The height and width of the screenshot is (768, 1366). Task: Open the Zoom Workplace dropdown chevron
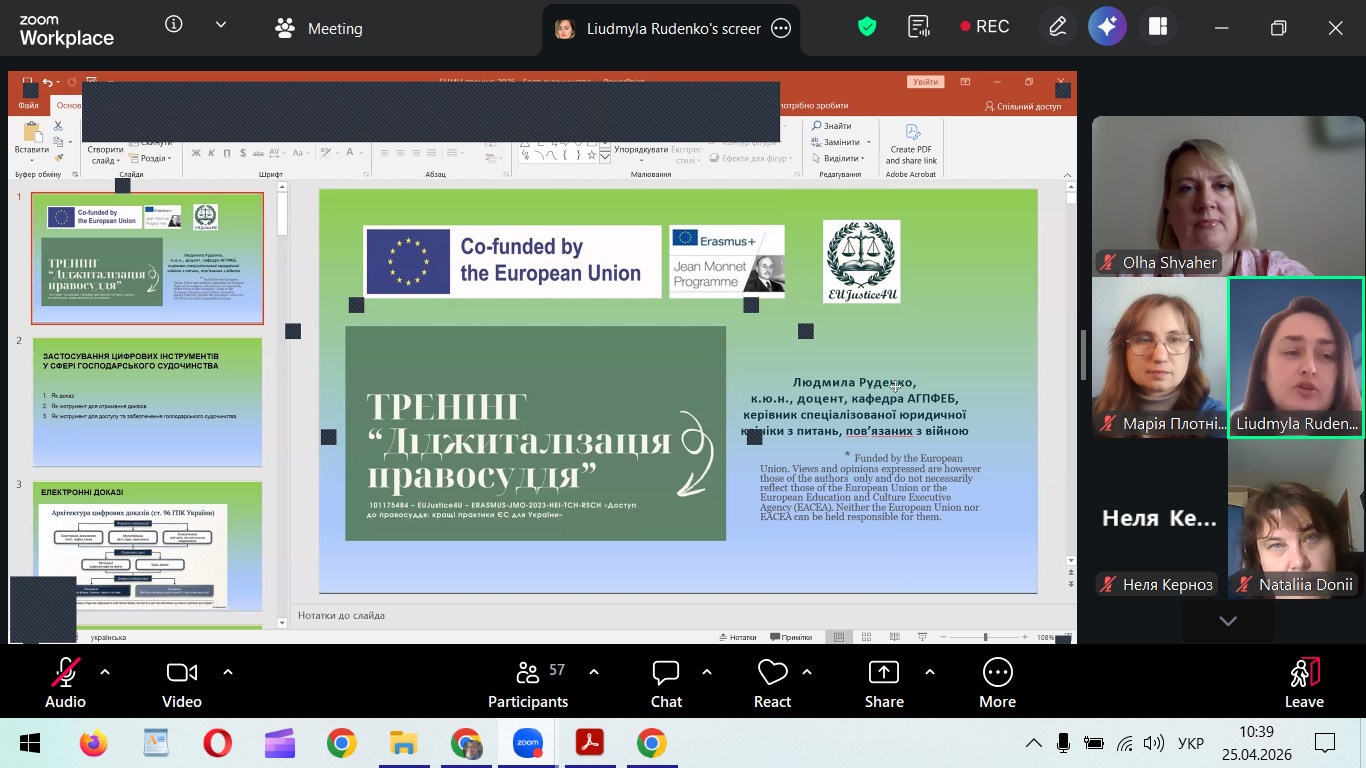(221, 25)
